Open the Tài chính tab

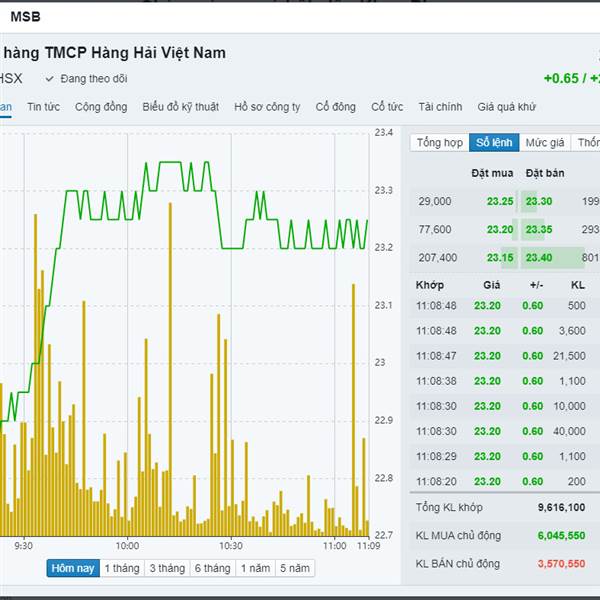[x=440, y=107]
